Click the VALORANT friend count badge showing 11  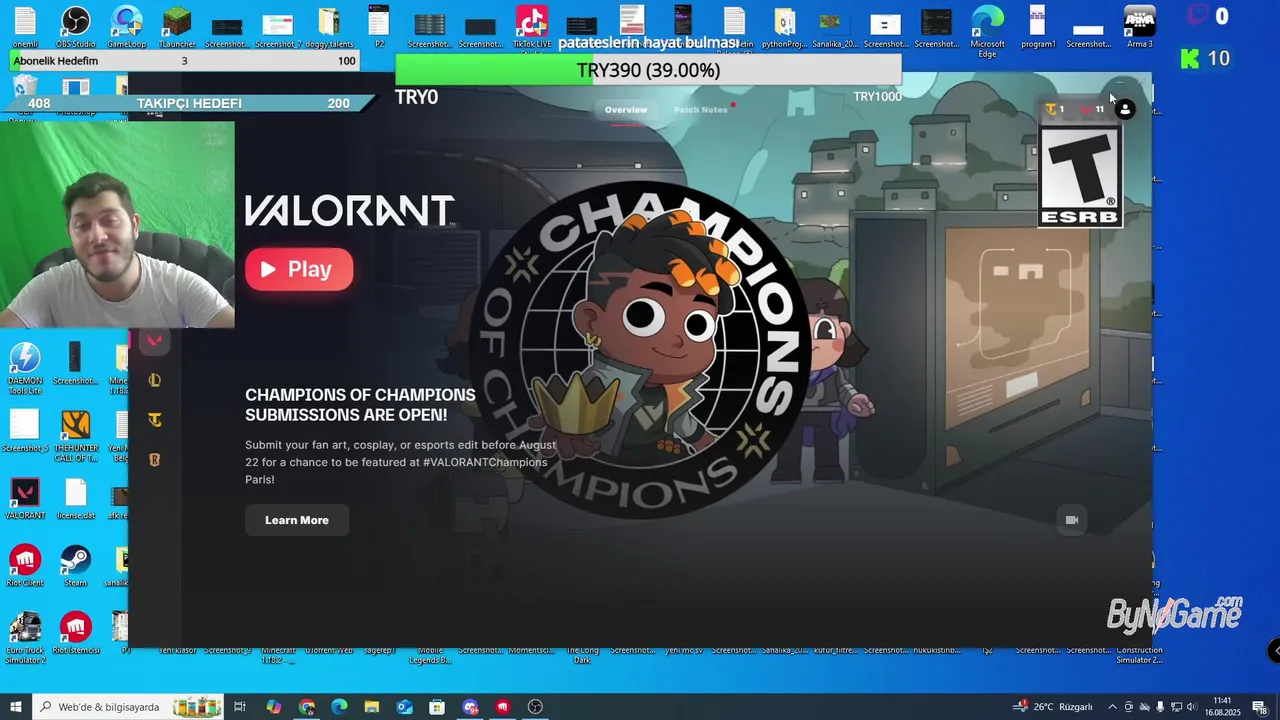(x=1093, y=110)
